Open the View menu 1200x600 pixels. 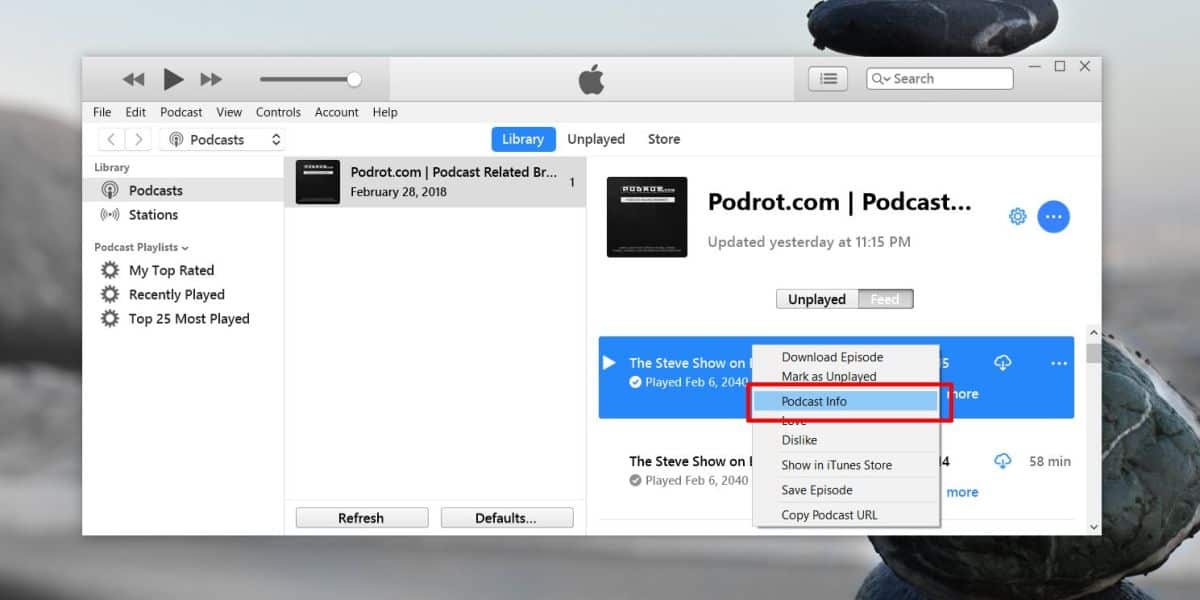tap(229, 112)
